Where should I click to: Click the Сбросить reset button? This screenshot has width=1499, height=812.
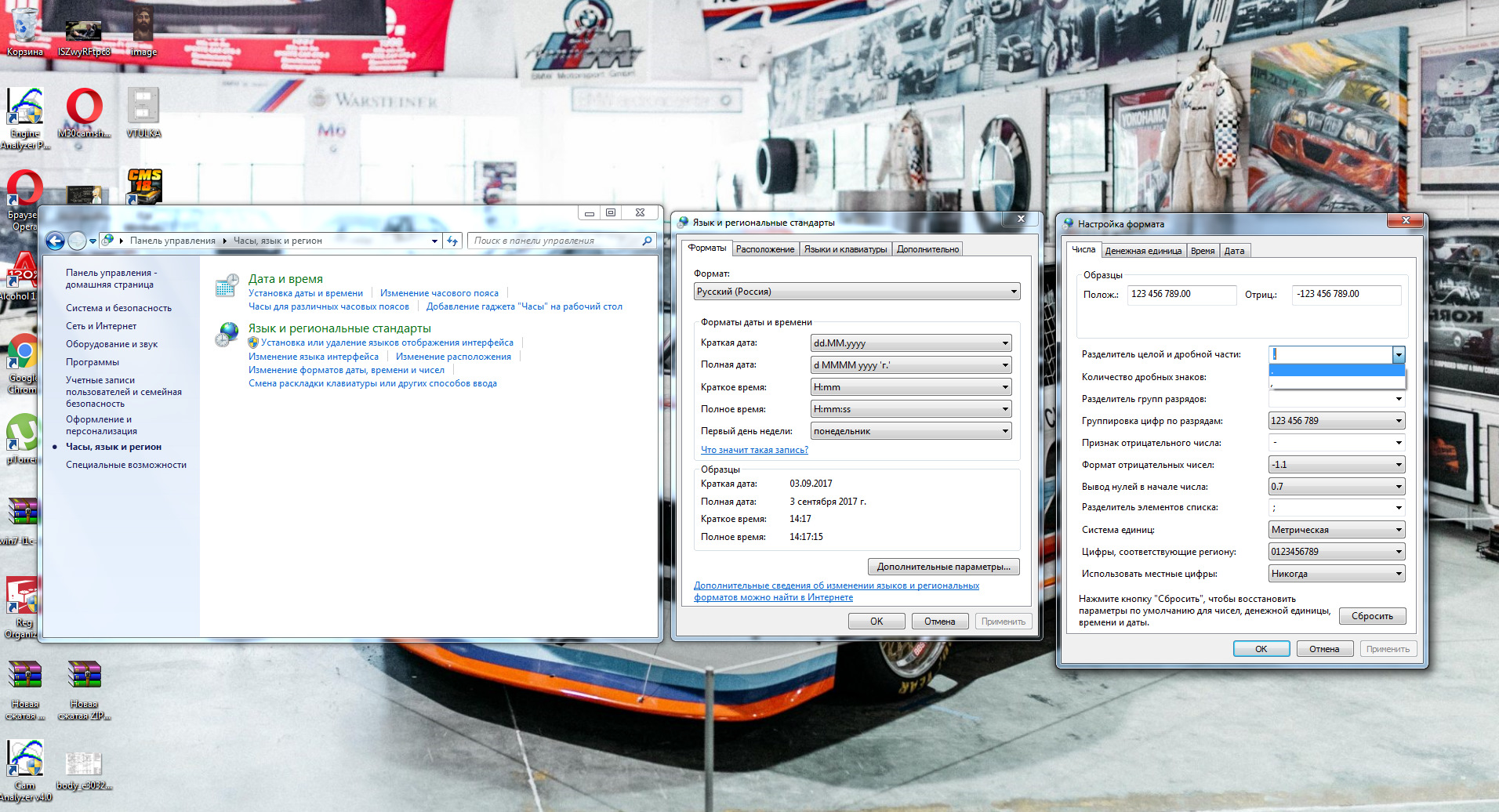[1372, 616]
